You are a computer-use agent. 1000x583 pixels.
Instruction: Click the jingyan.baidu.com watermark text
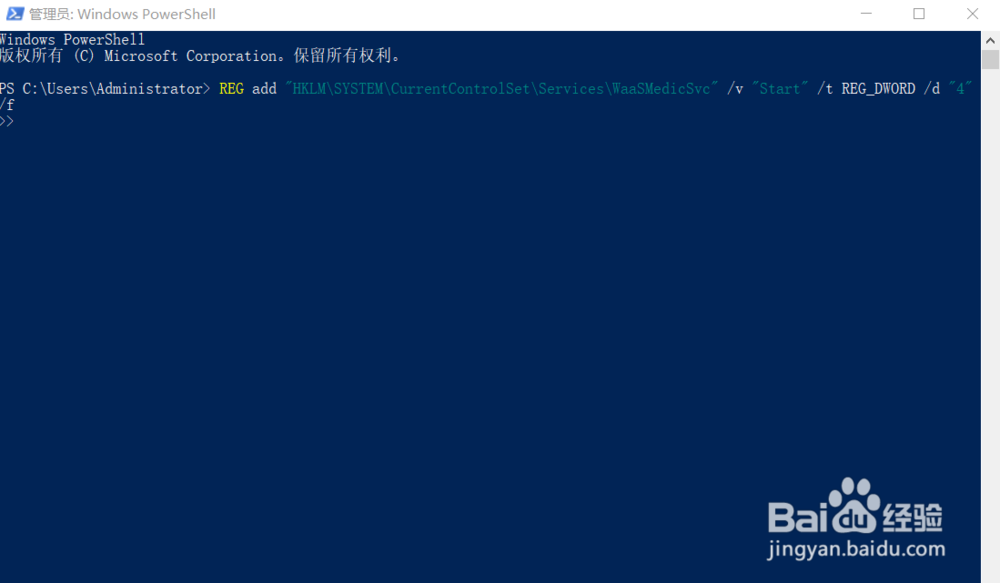pos(856,549)
